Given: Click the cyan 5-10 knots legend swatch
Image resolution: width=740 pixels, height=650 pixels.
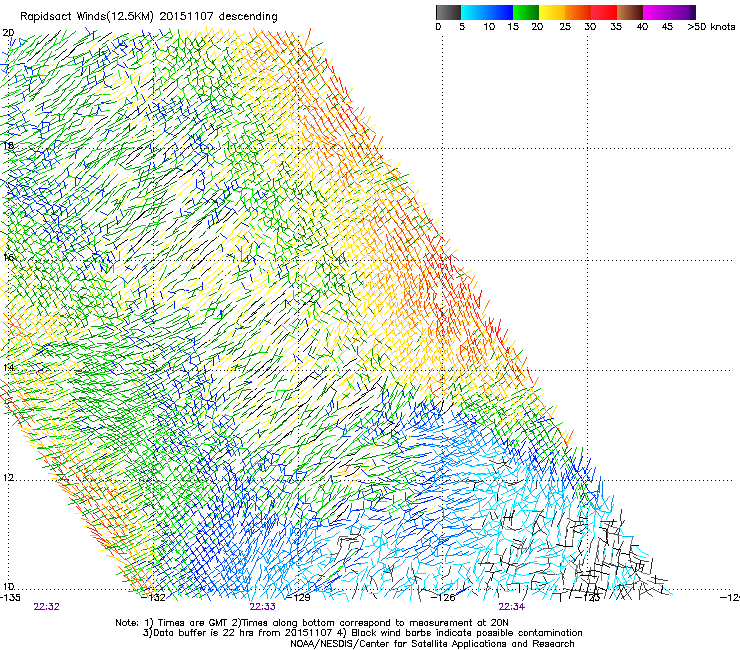Looking at the screenshot, I should coord(474,12).
